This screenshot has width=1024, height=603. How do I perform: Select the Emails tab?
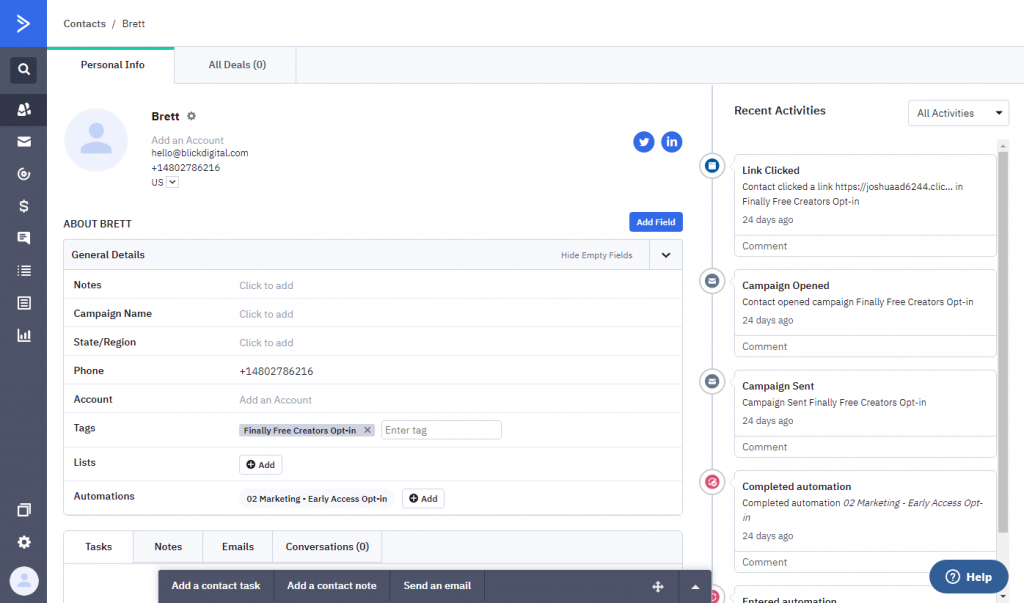(x=238, y=547)
